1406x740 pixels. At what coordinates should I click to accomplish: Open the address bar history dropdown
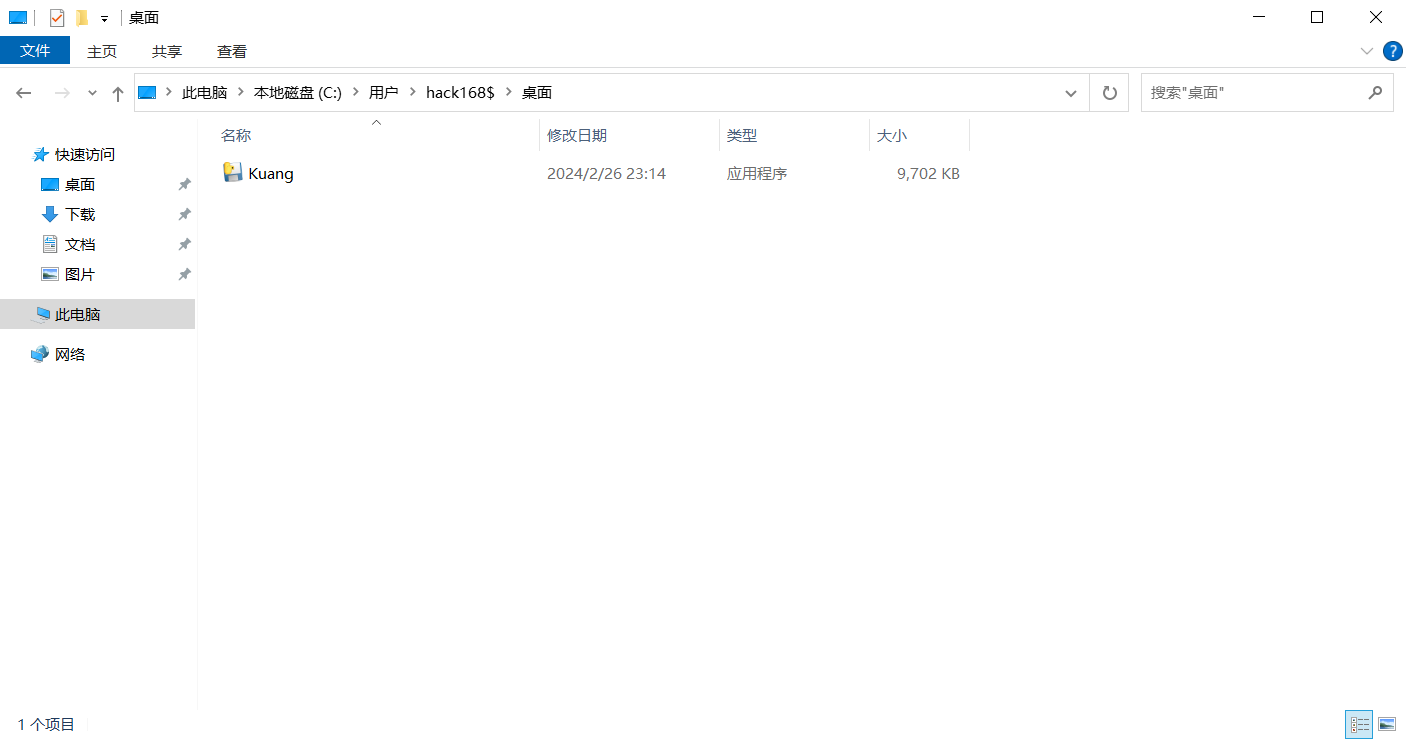pos(1070,92)
